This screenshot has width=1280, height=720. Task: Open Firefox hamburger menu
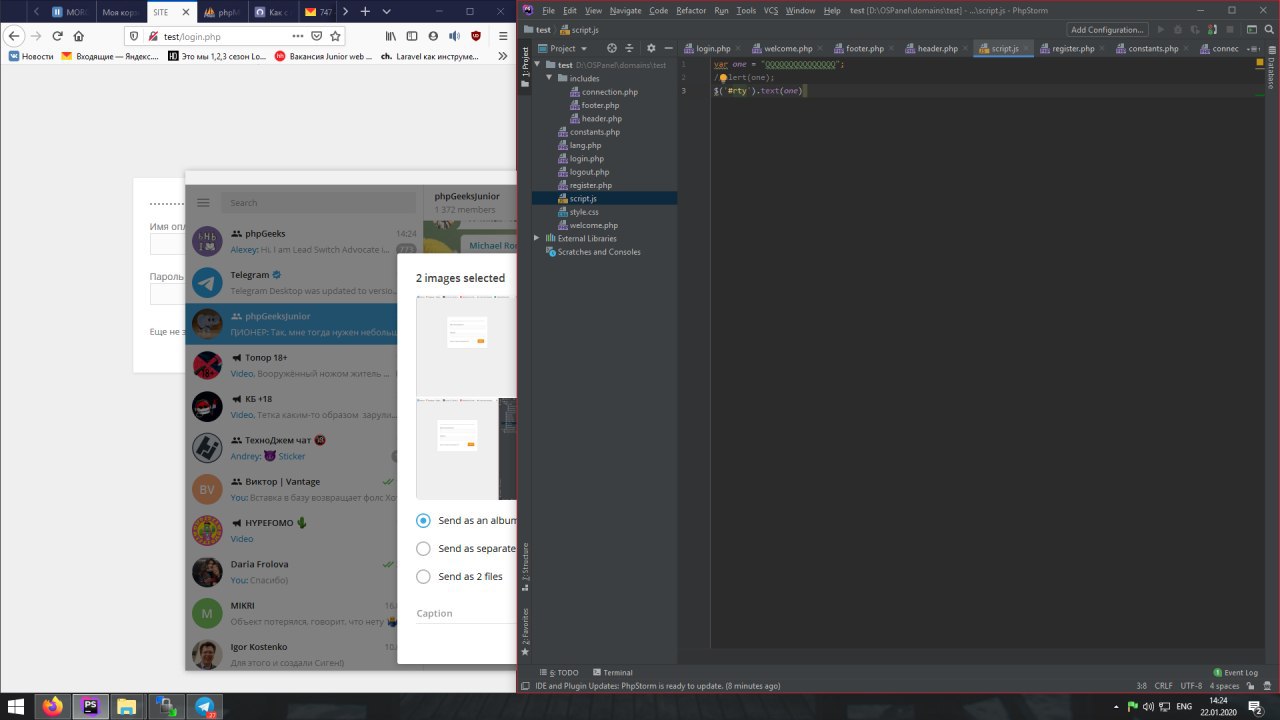pyautogui.click(x=502, y=36)
